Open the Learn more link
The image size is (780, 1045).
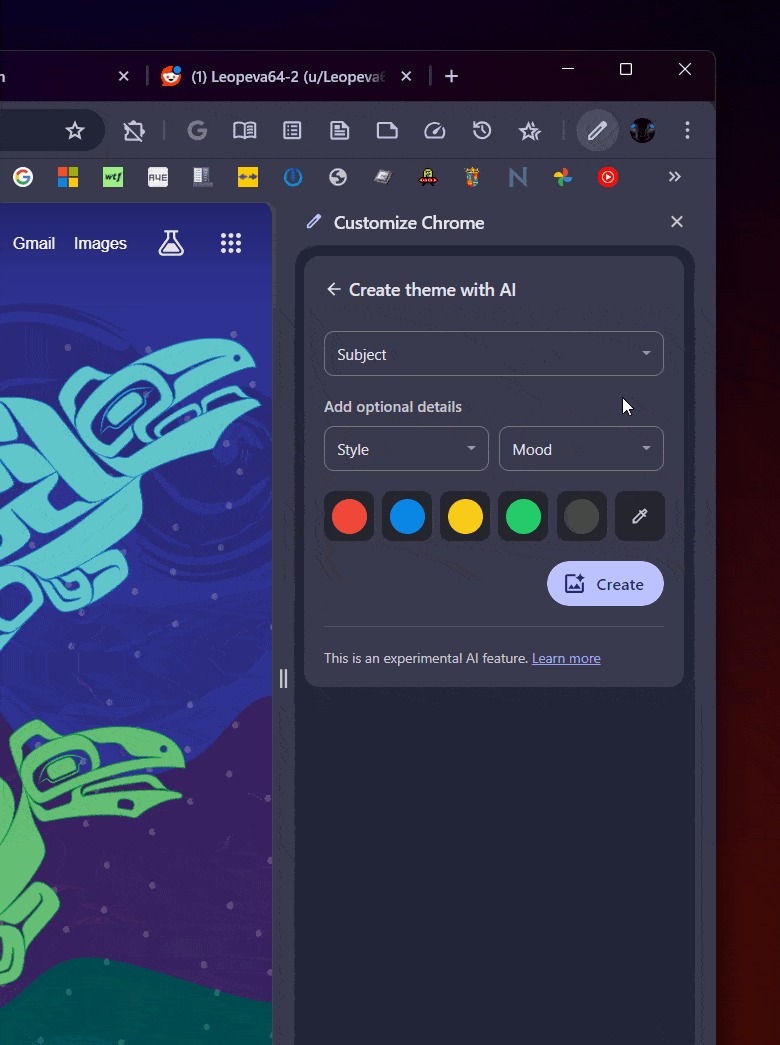[566, 658]
